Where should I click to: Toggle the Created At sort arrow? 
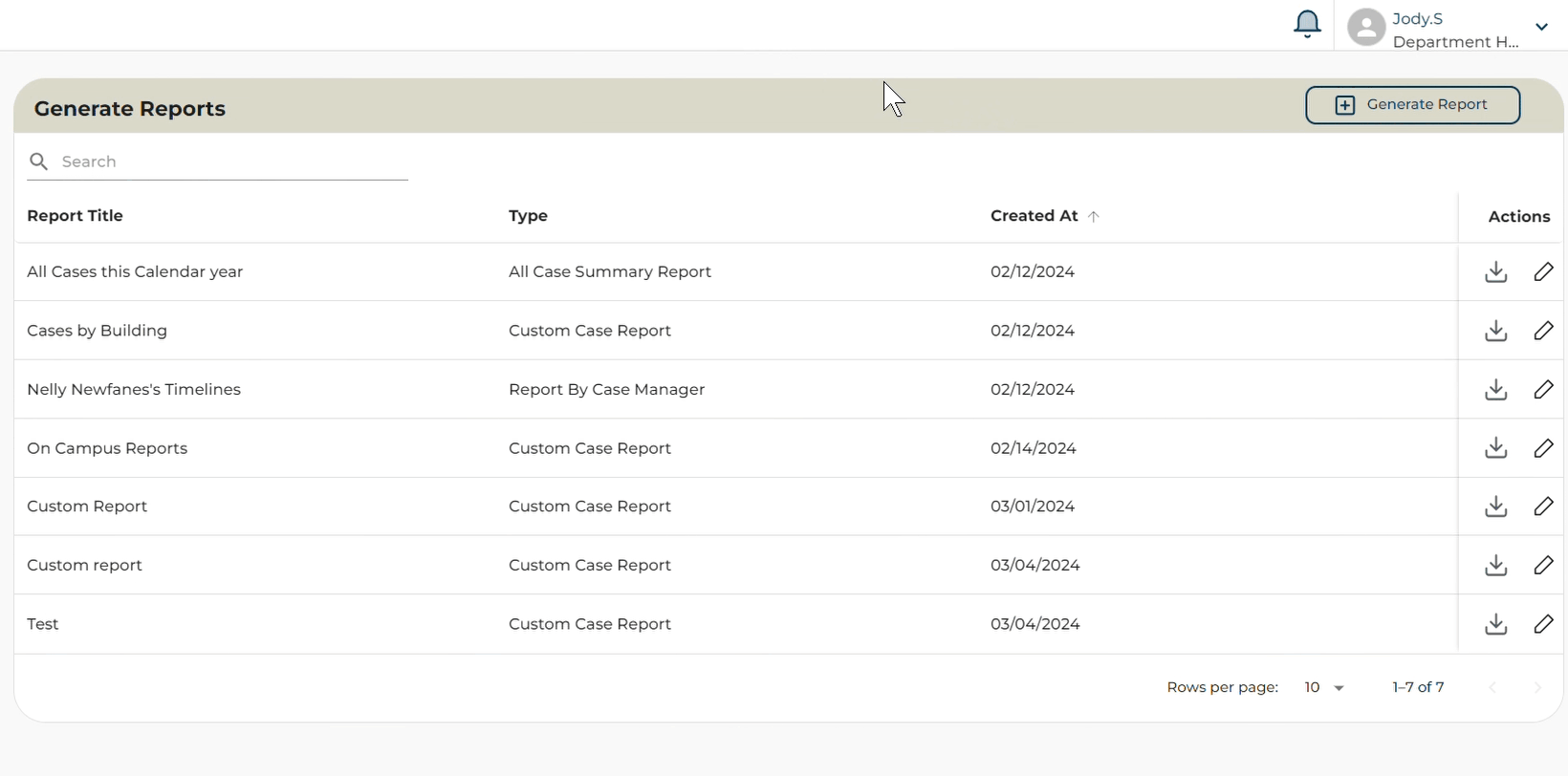1094,217
